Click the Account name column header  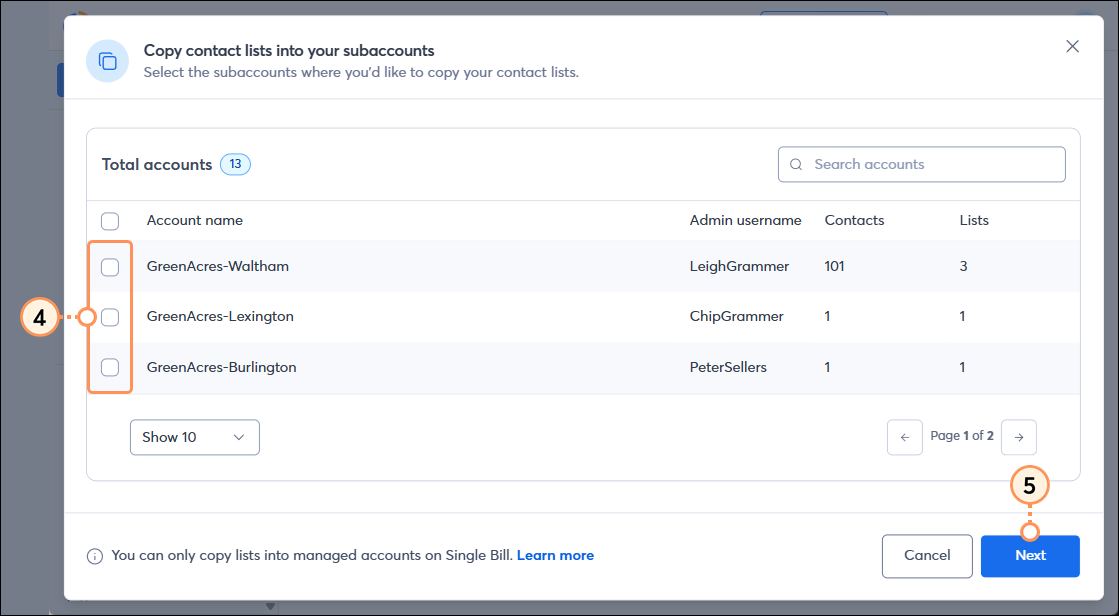(x=193, y=220)
